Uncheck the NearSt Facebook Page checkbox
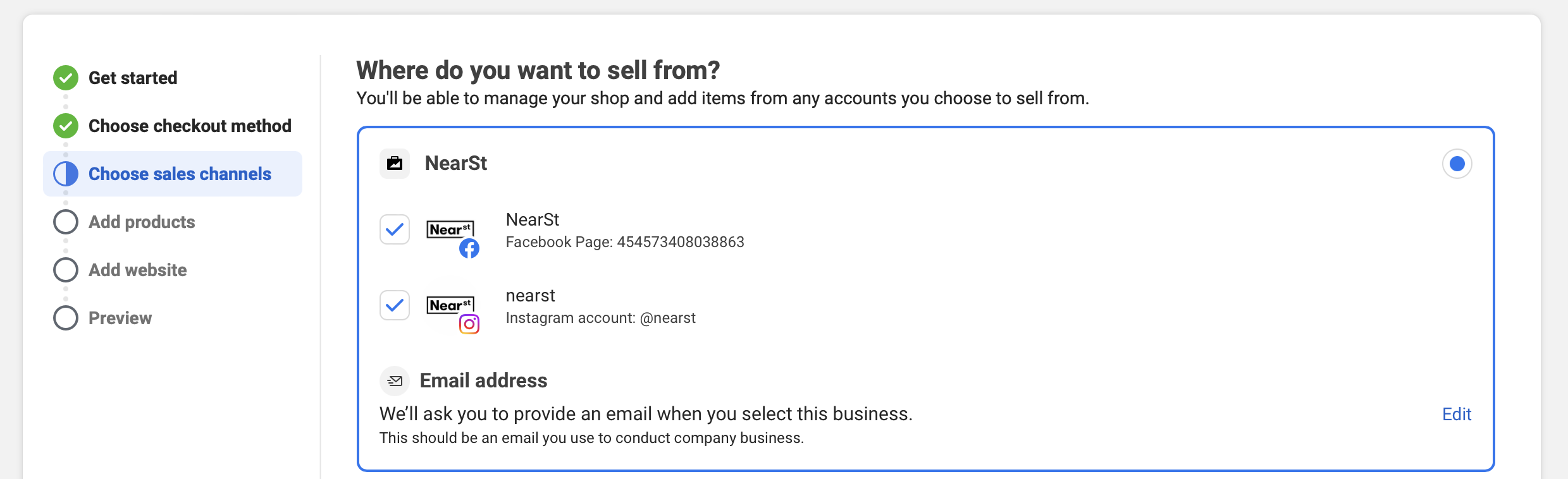This screenshot has width=1568, height=479. [x=395, y=229]
